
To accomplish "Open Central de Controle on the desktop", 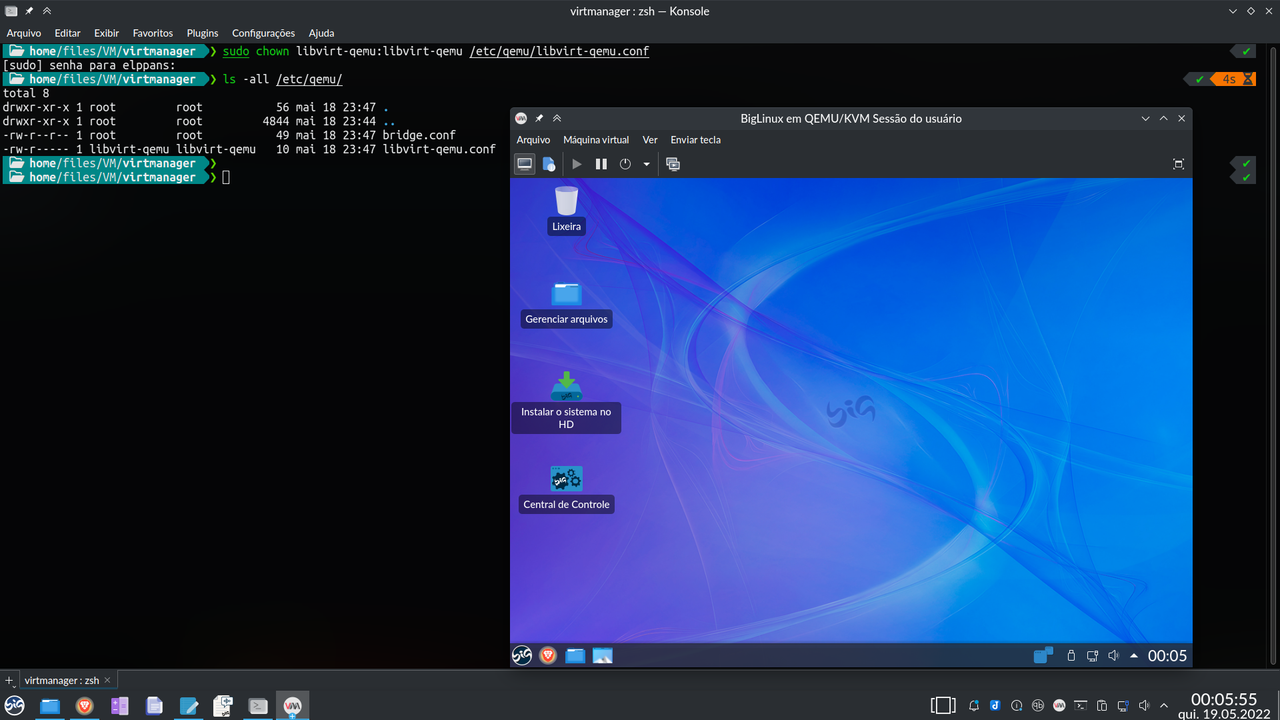I will tap(566, 487).
